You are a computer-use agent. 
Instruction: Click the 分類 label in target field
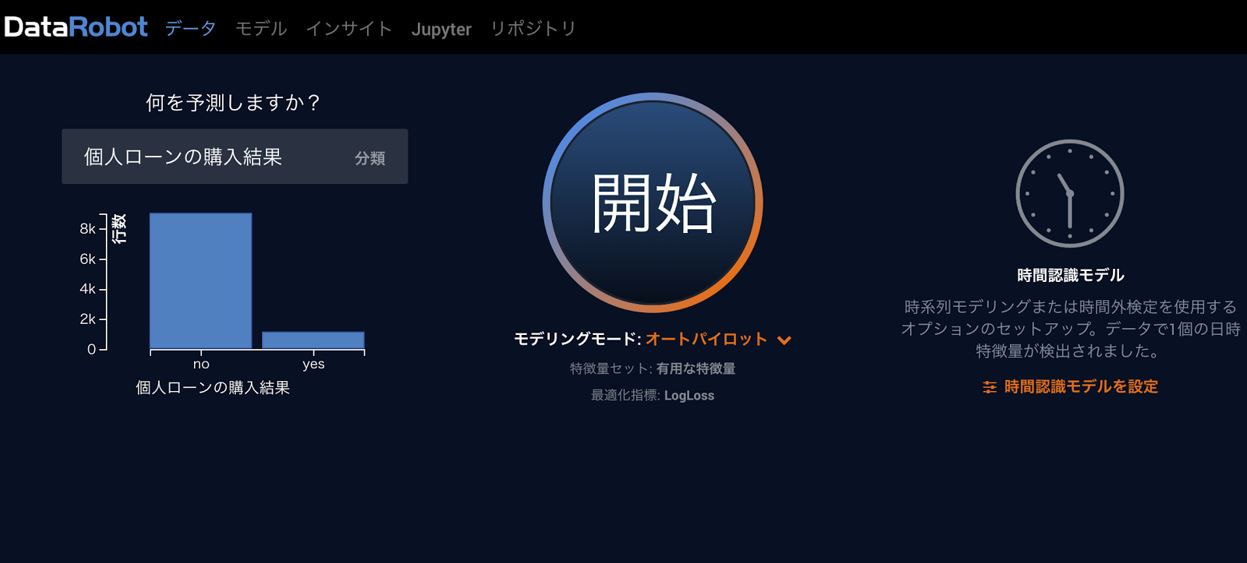370,158
